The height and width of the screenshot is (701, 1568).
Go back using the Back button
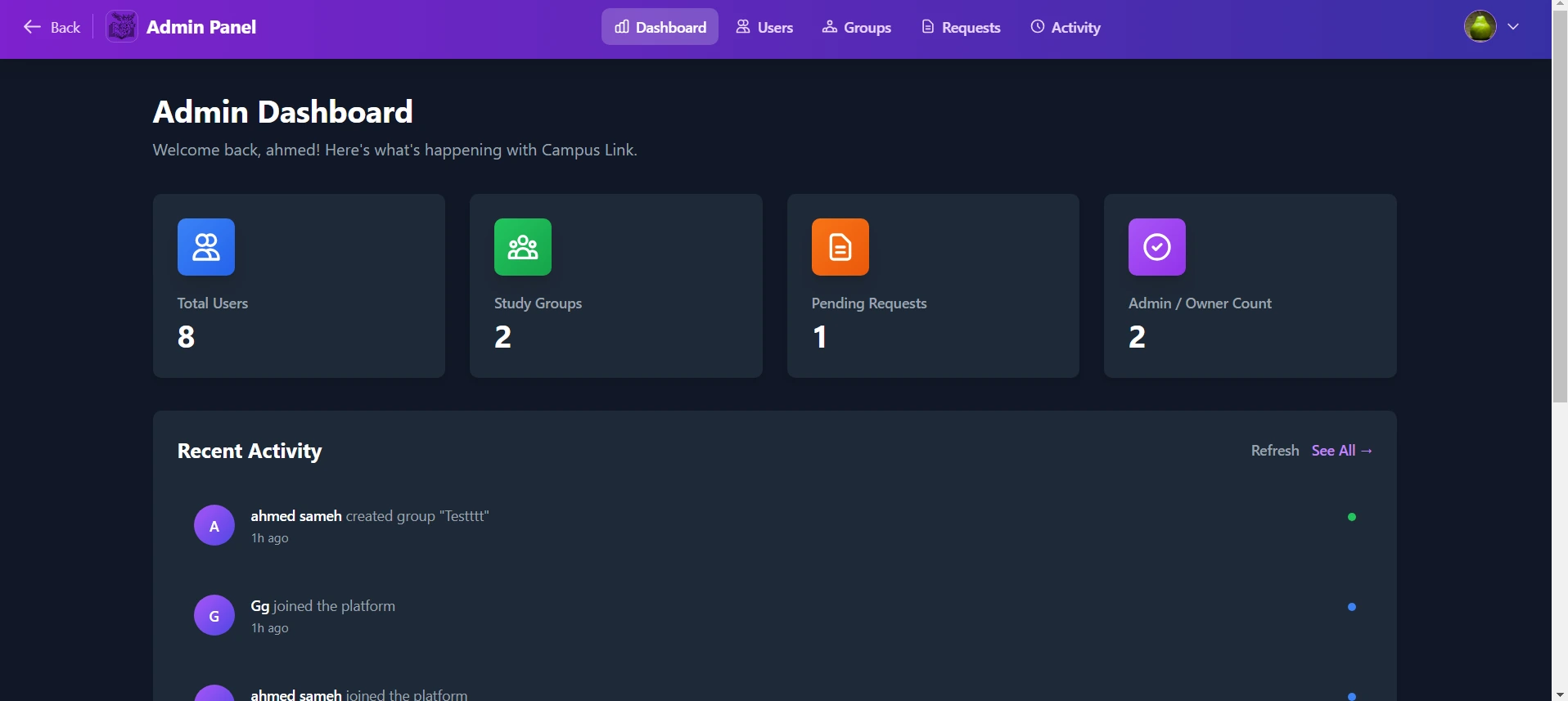click(x=52, y=27)
